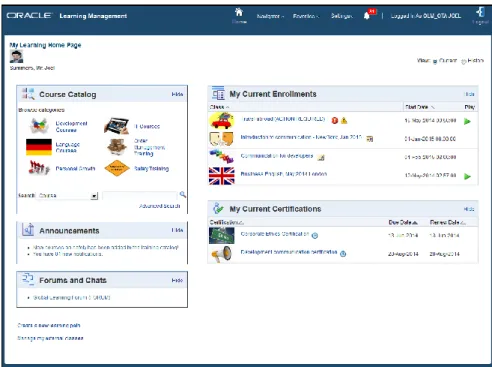Click the Forums and Chats panel icon
This screenshot has width=492, height=367.
coord(28,279)
